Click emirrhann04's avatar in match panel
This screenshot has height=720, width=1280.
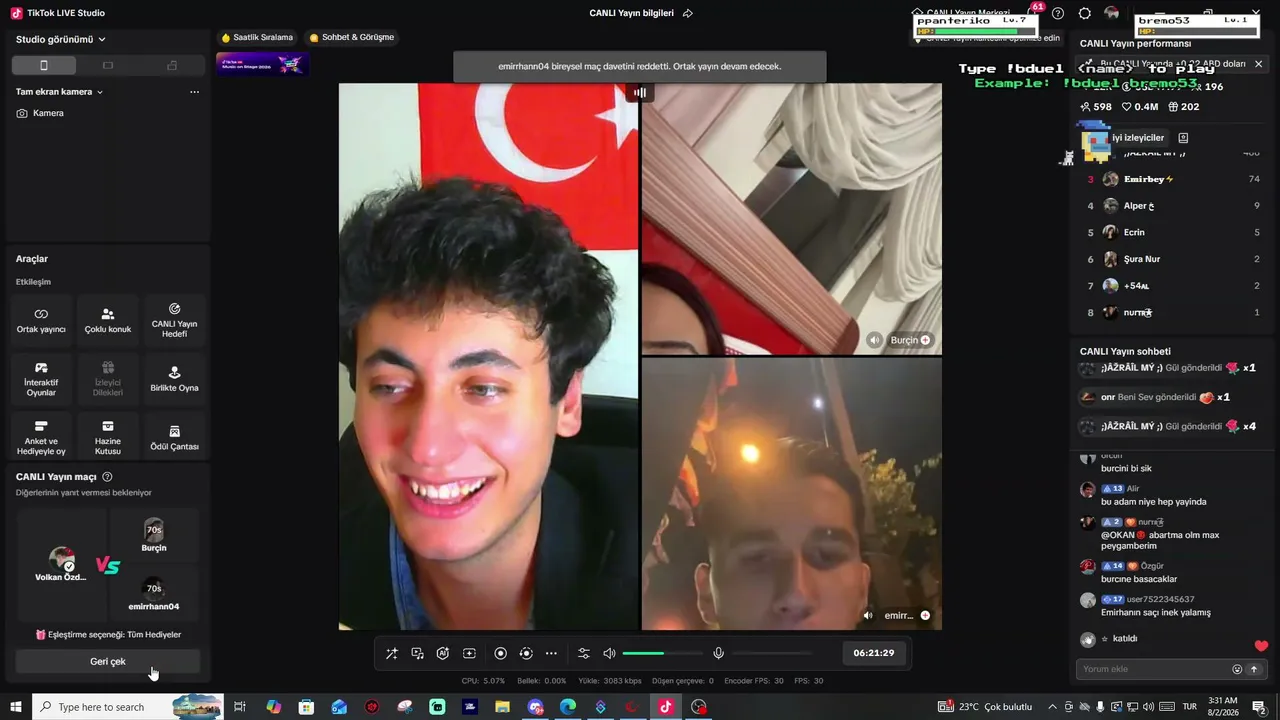[154, 588]
